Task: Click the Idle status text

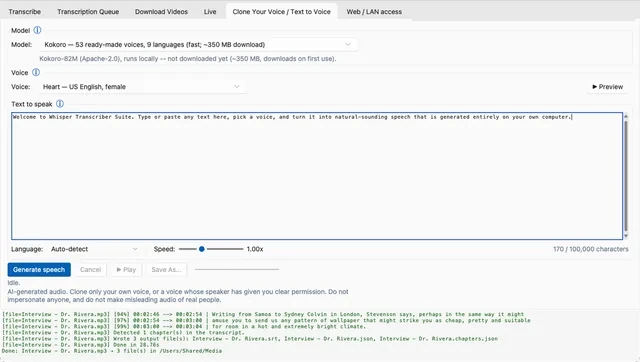Action: click(x=13, y=282)
